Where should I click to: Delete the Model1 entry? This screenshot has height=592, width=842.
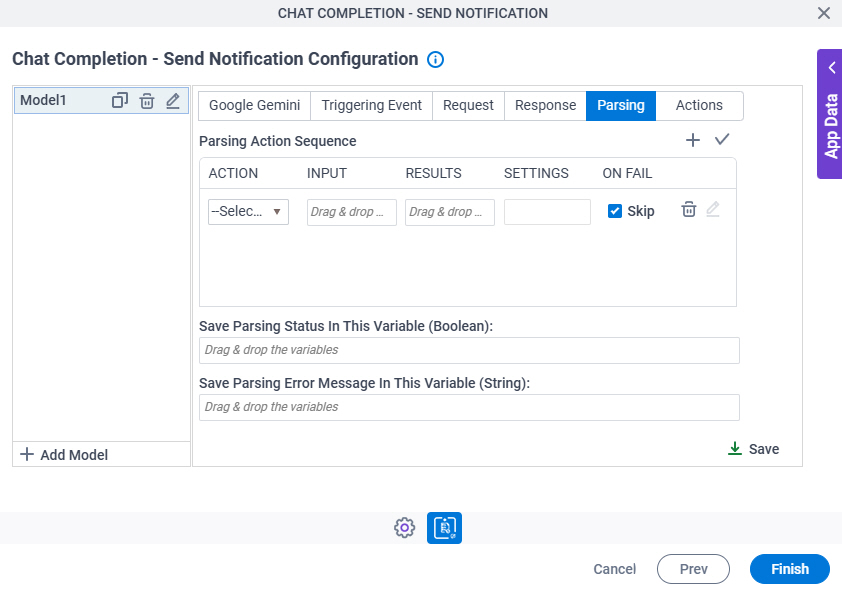(x=147, y=100)
